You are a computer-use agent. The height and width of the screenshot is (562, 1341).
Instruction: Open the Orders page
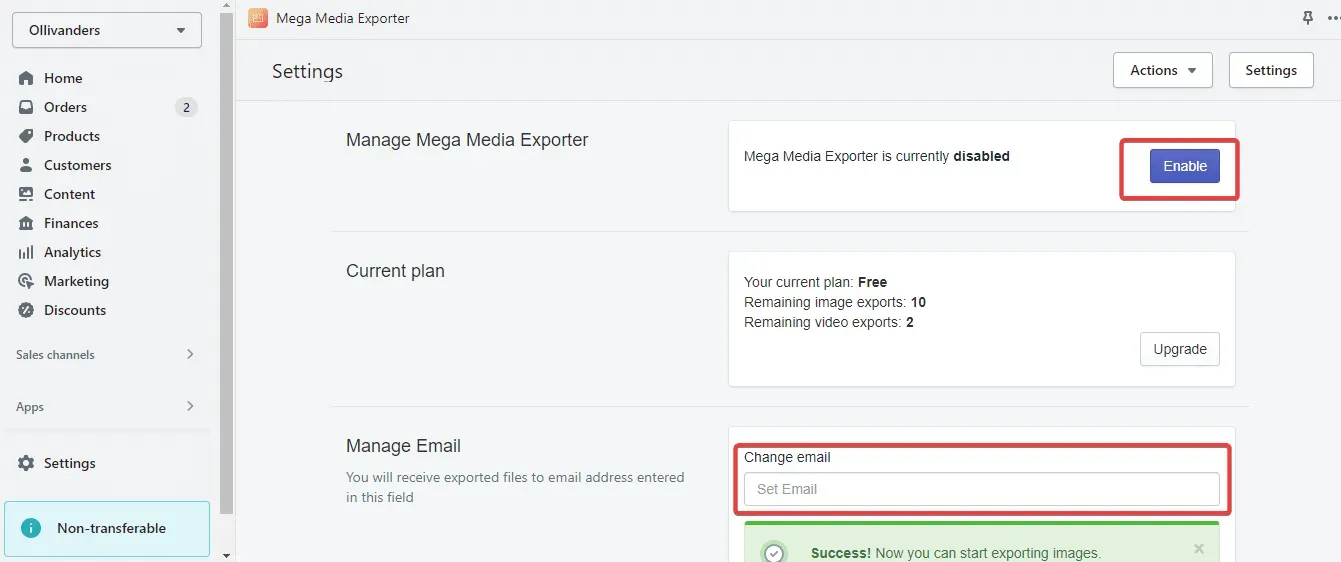pos(65,107)
